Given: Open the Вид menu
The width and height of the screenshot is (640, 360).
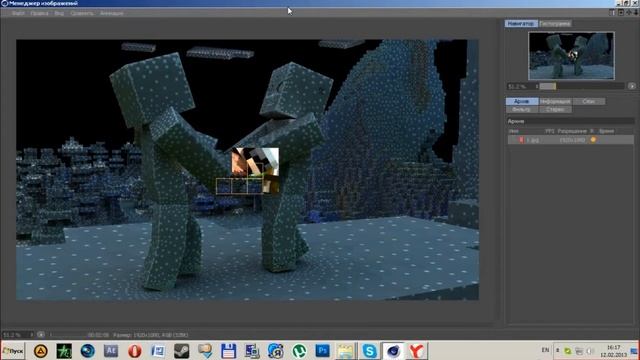Looking at the screenshot, I should tap(59, 13).
